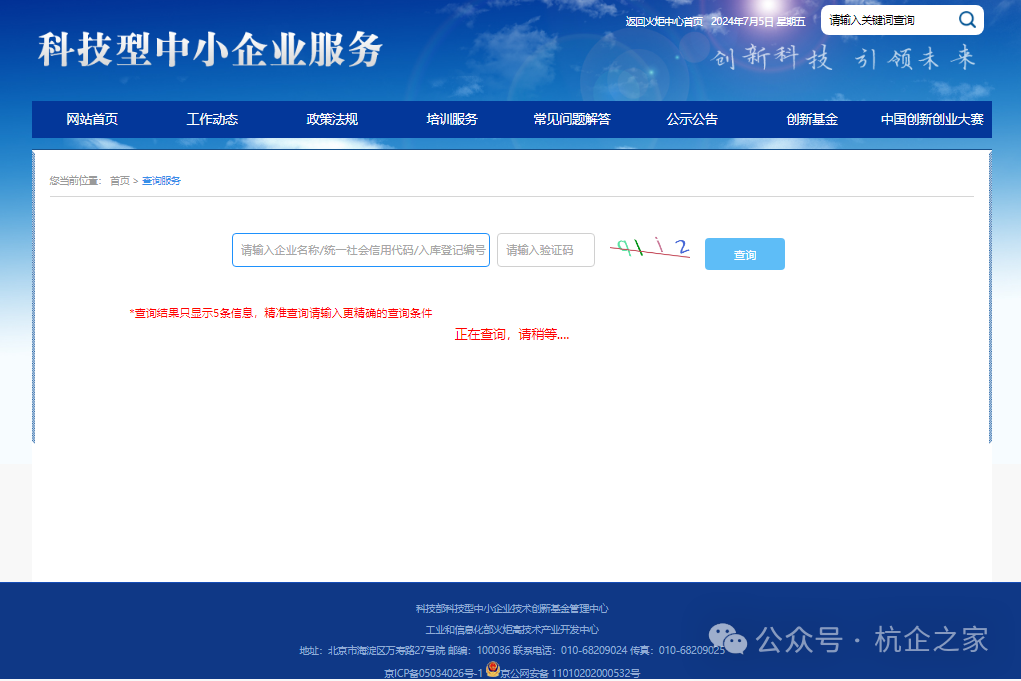
Task: Open the 网站首页 navigation menu item
Action: [91, 119]
